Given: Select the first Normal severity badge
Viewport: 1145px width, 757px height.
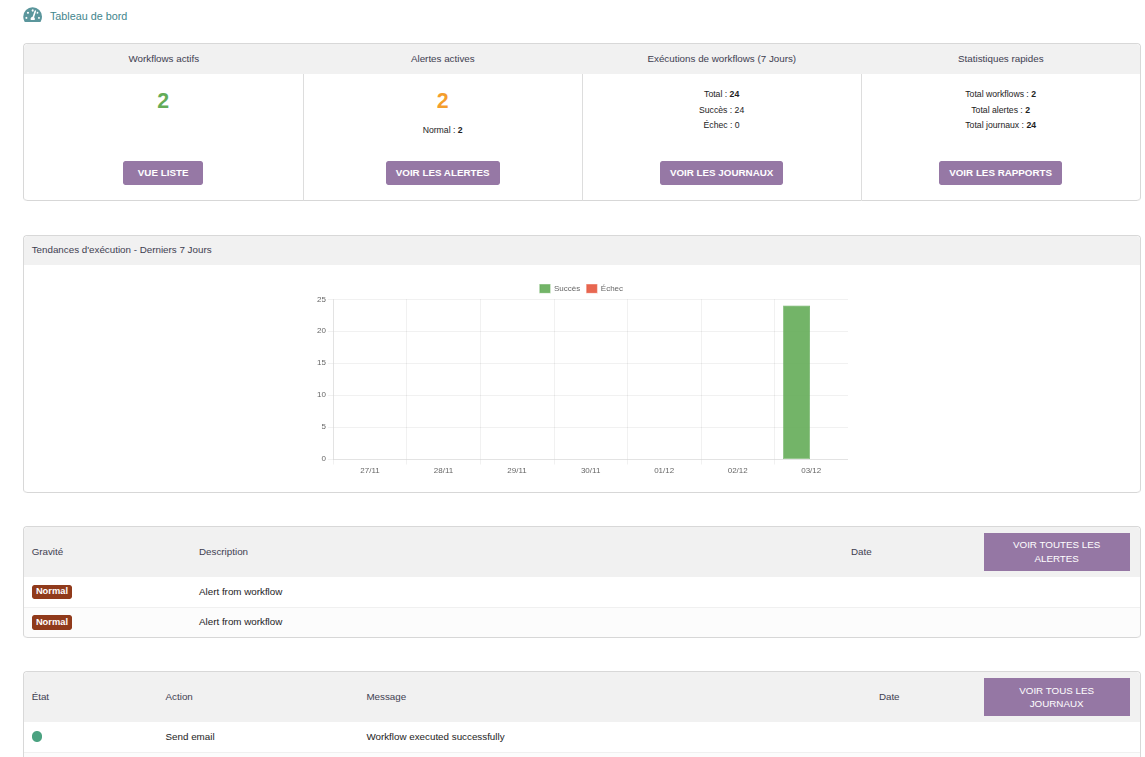Looking at the screenshot, I should click(52, 592).
